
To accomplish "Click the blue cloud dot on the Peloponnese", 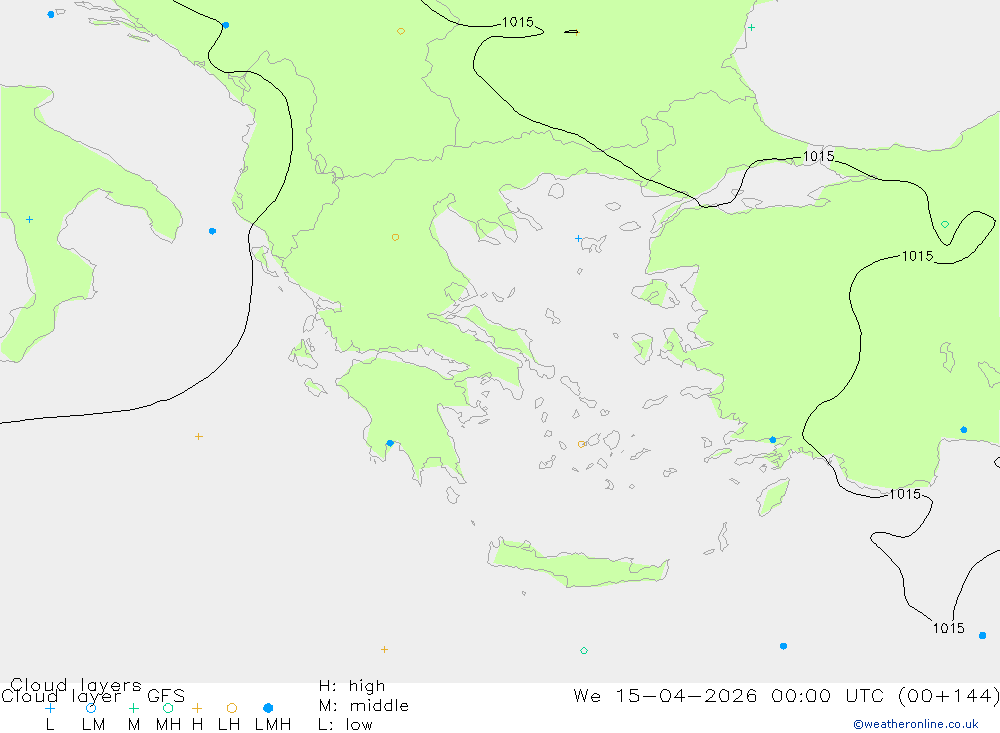I will click(x=390, y=443).
